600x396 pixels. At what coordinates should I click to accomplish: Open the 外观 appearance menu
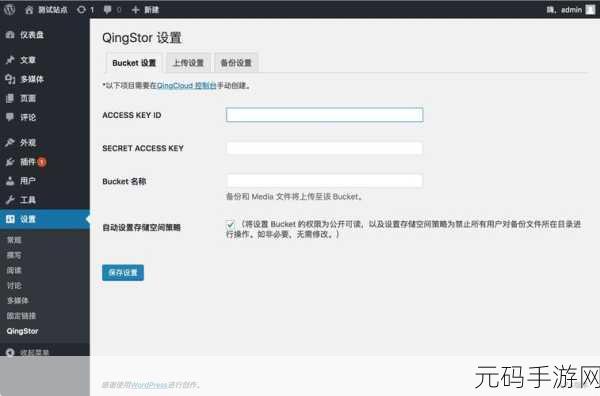click(x=45, y=142)
